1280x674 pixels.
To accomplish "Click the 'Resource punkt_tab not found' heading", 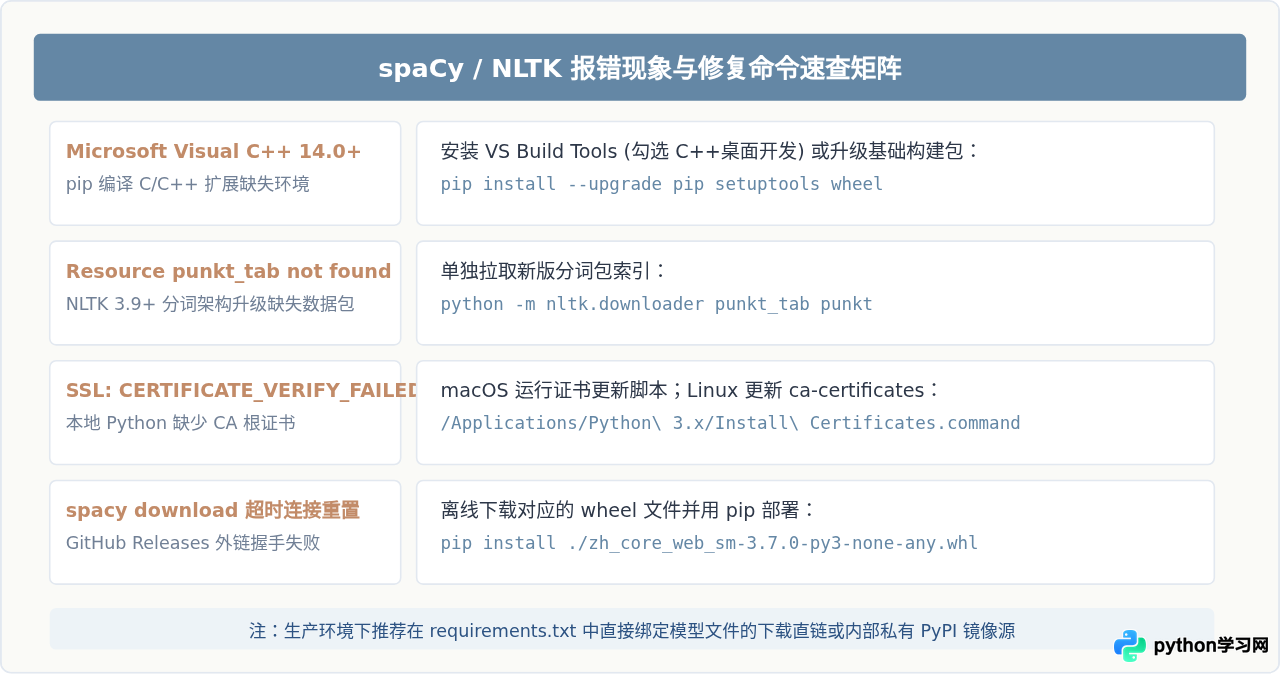I will click(x=229, y=271).
